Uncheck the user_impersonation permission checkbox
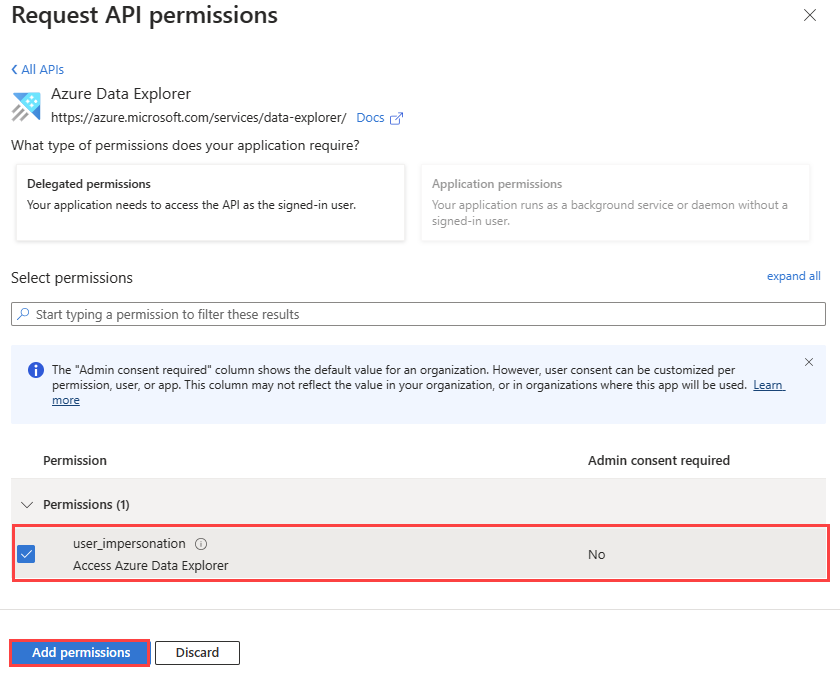 pos(27,554)
